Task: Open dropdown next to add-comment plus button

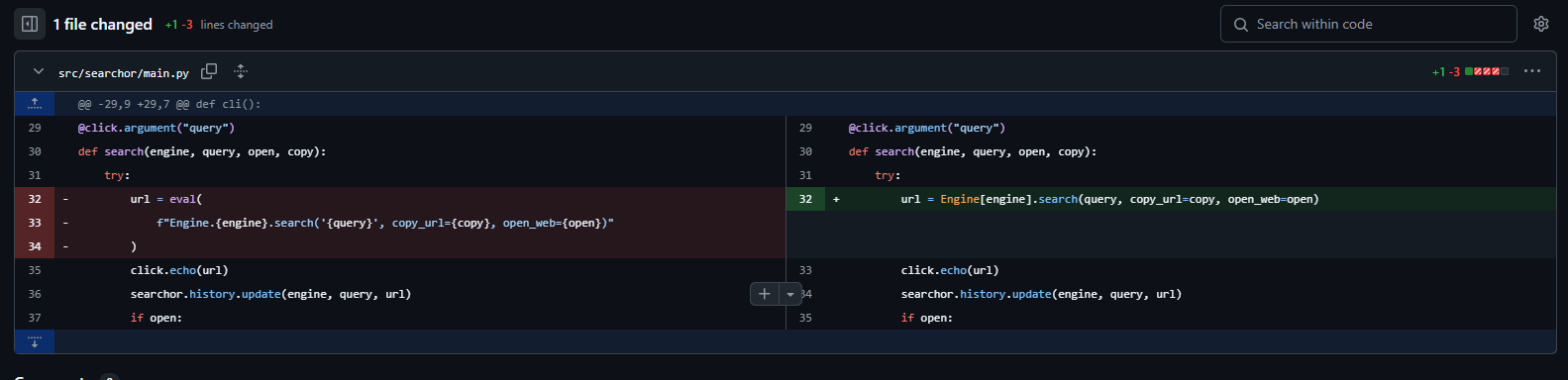Action: [789, 294]
